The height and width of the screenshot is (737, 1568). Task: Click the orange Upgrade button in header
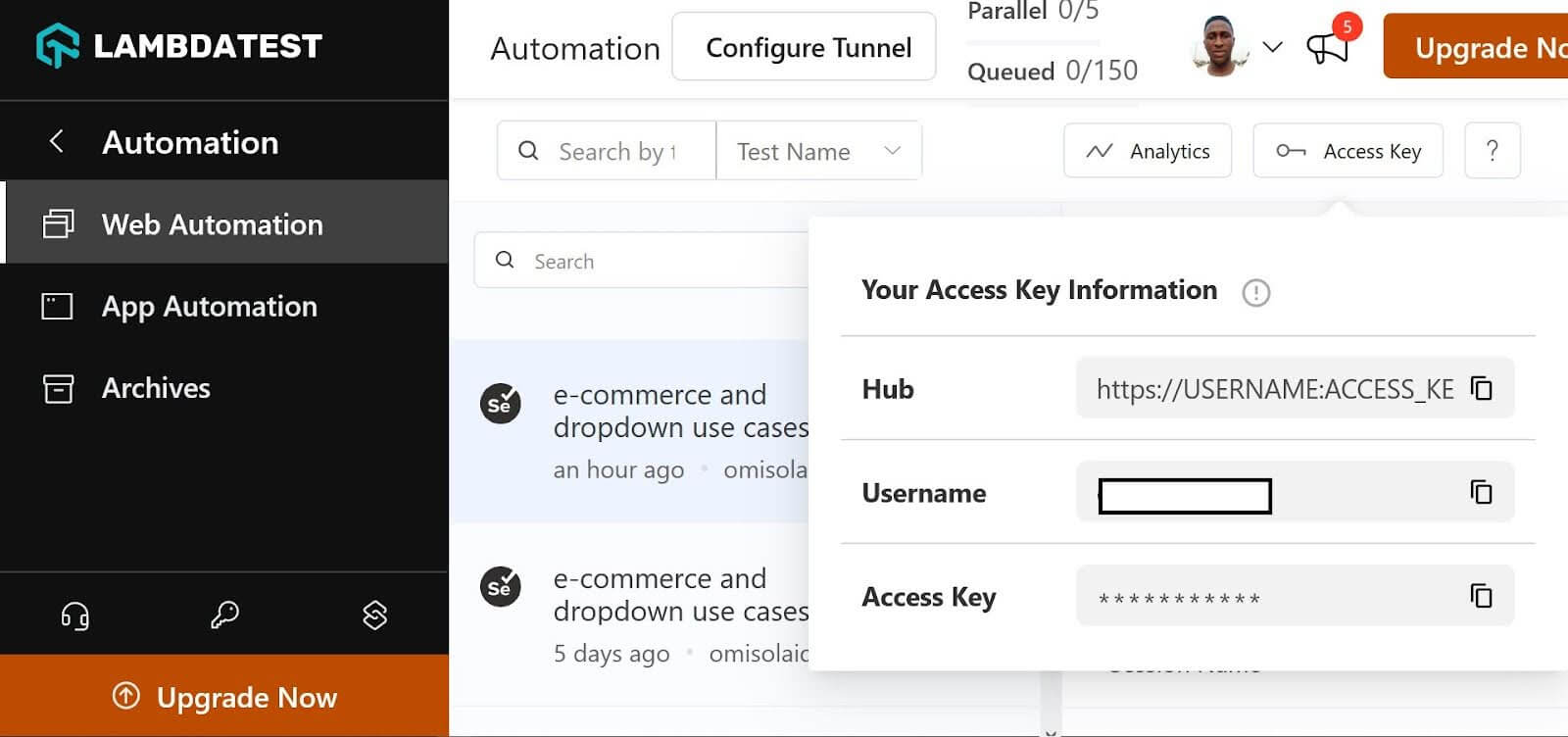click(x=1476, y=46)
